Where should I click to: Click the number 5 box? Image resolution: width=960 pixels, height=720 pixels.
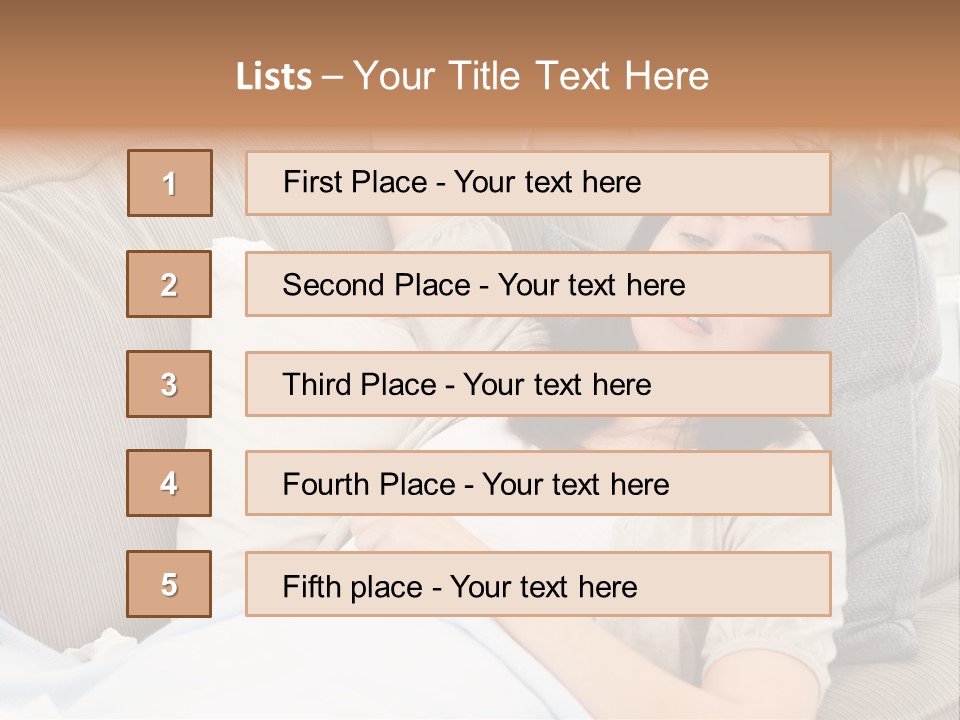tap(169, 584)
